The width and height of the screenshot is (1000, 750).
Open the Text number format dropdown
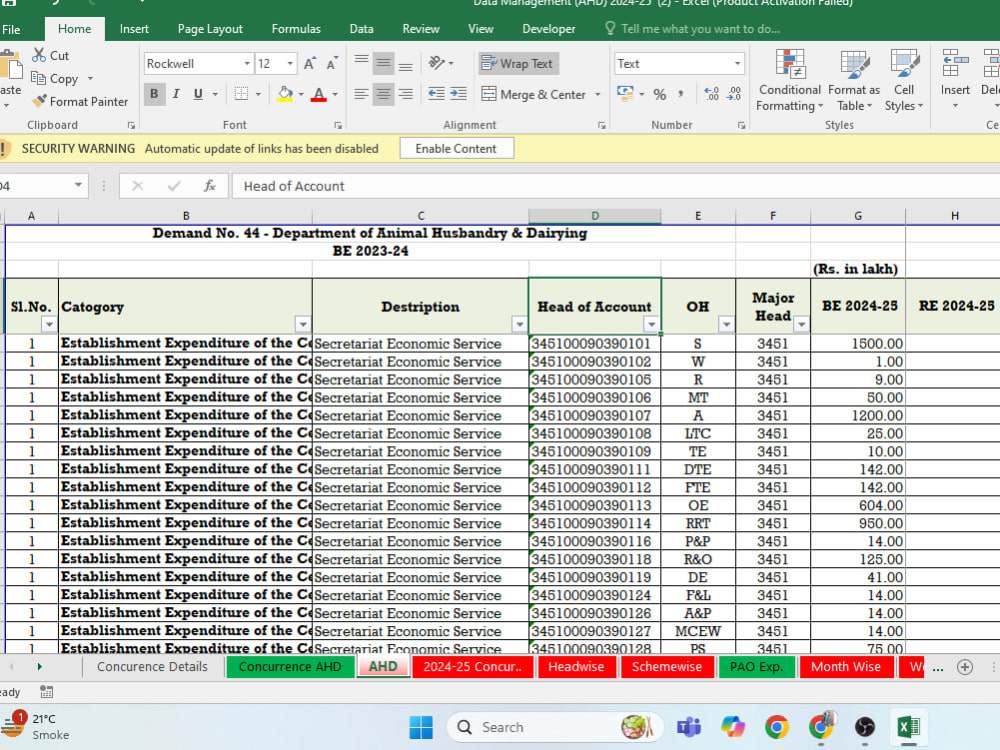(x=737, y=63)
